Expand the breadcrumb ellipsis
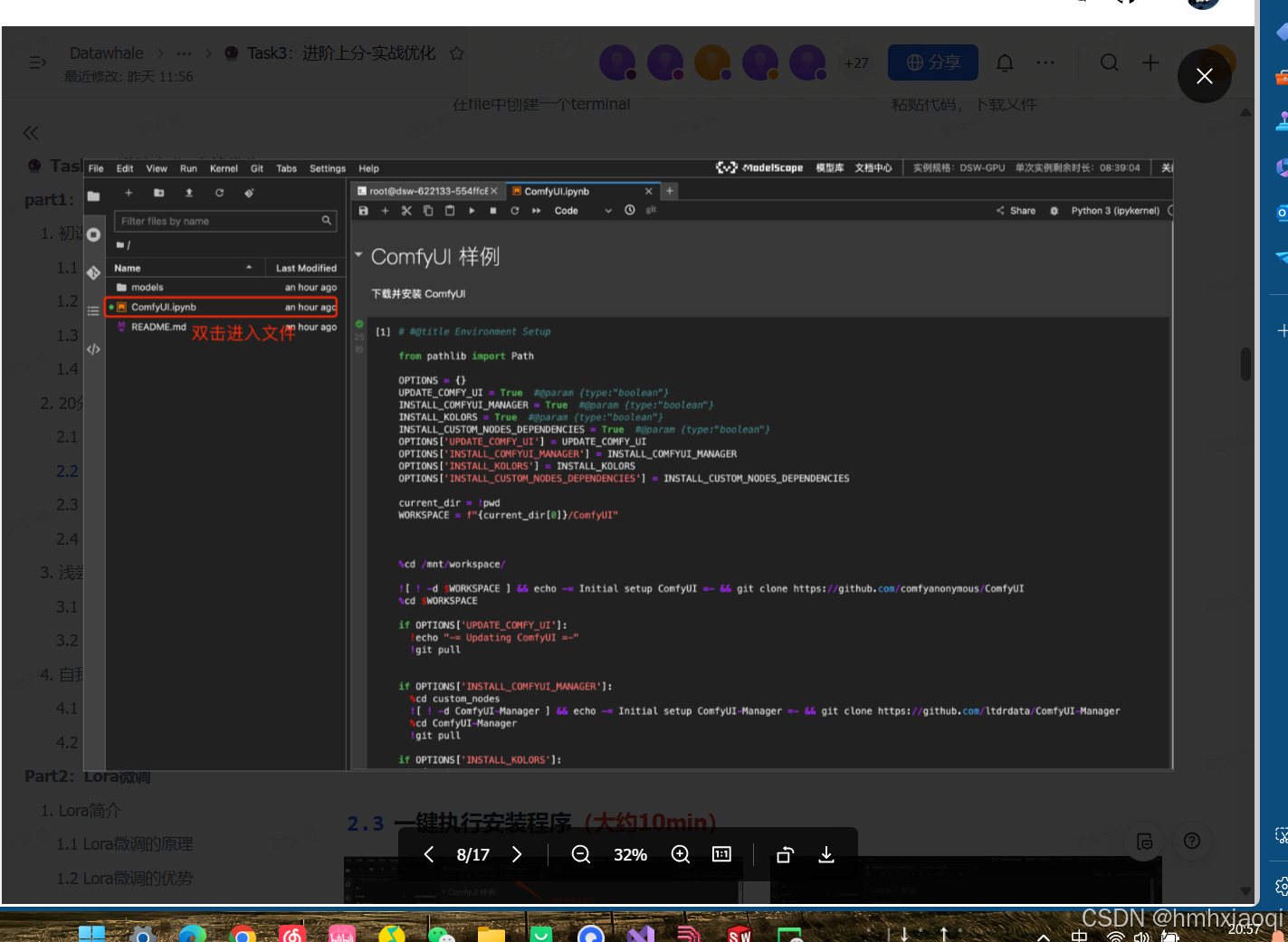Viewport: 1288px width, 942px height. pyautogui.click(x=185, y=53)
